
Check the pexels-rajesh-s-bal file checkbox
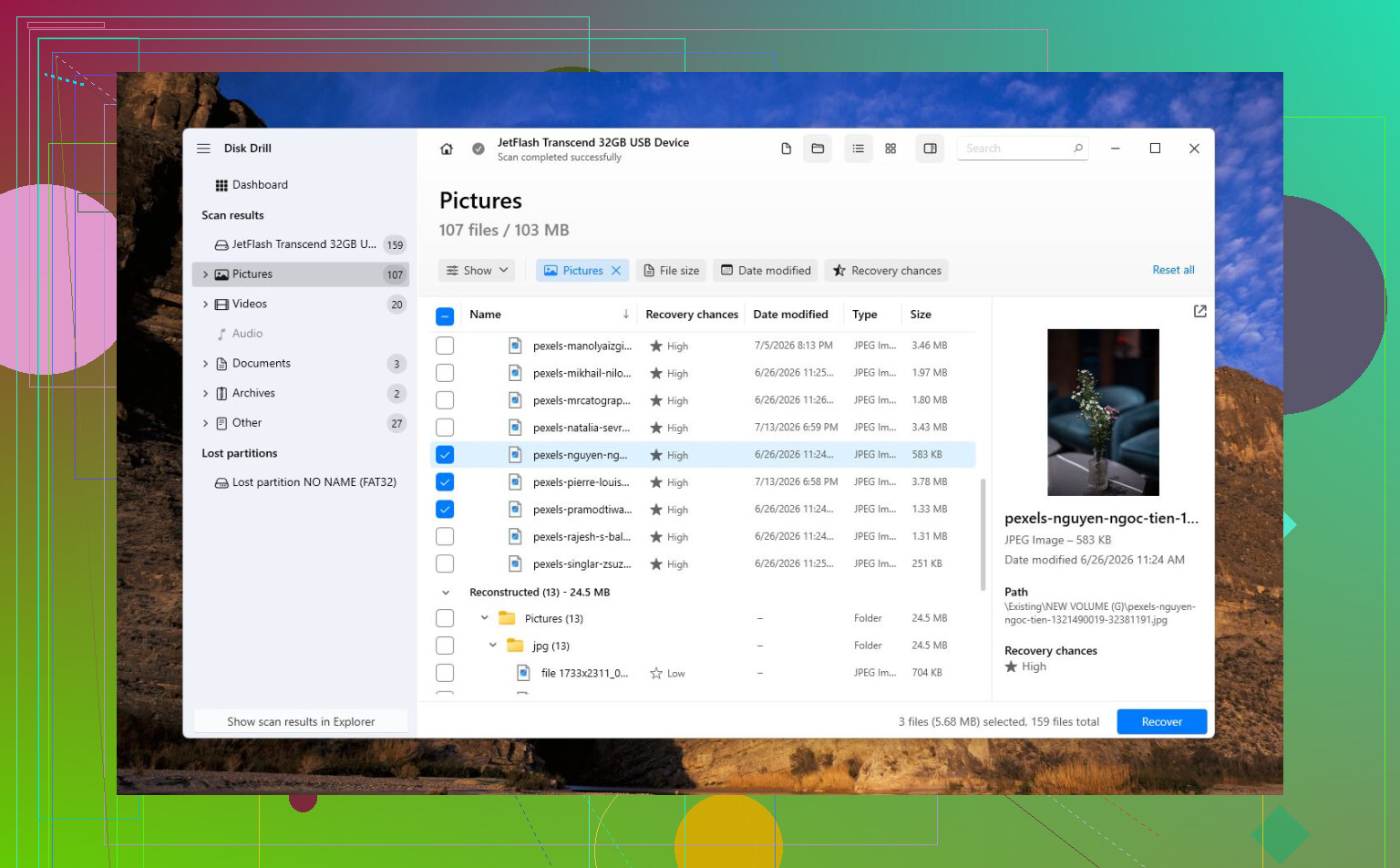(445, 537)
